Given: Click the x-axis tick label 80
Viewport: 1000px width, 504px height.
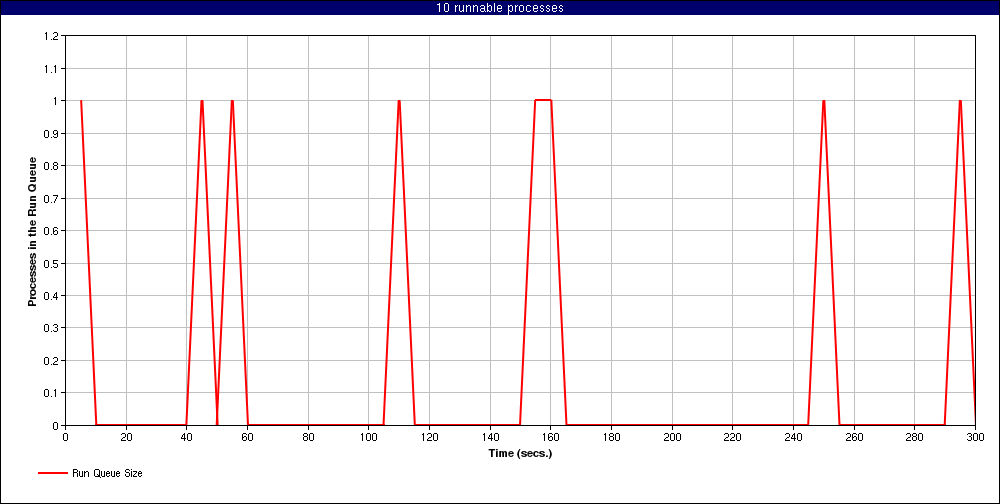Looking at the screenshot, I should coord(308,437).
